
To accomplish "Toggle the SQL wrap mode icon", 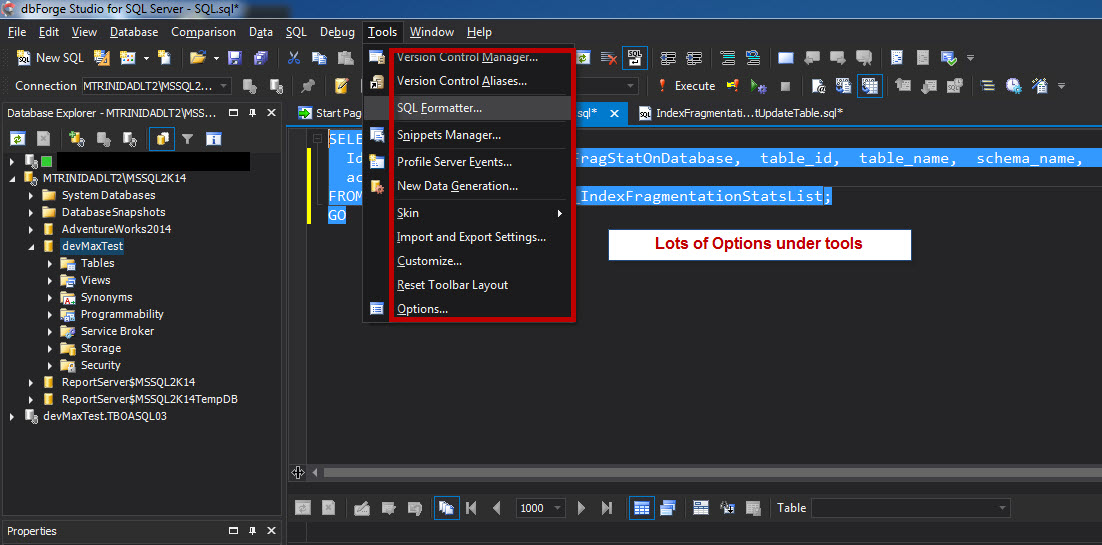I will (635, 58).
